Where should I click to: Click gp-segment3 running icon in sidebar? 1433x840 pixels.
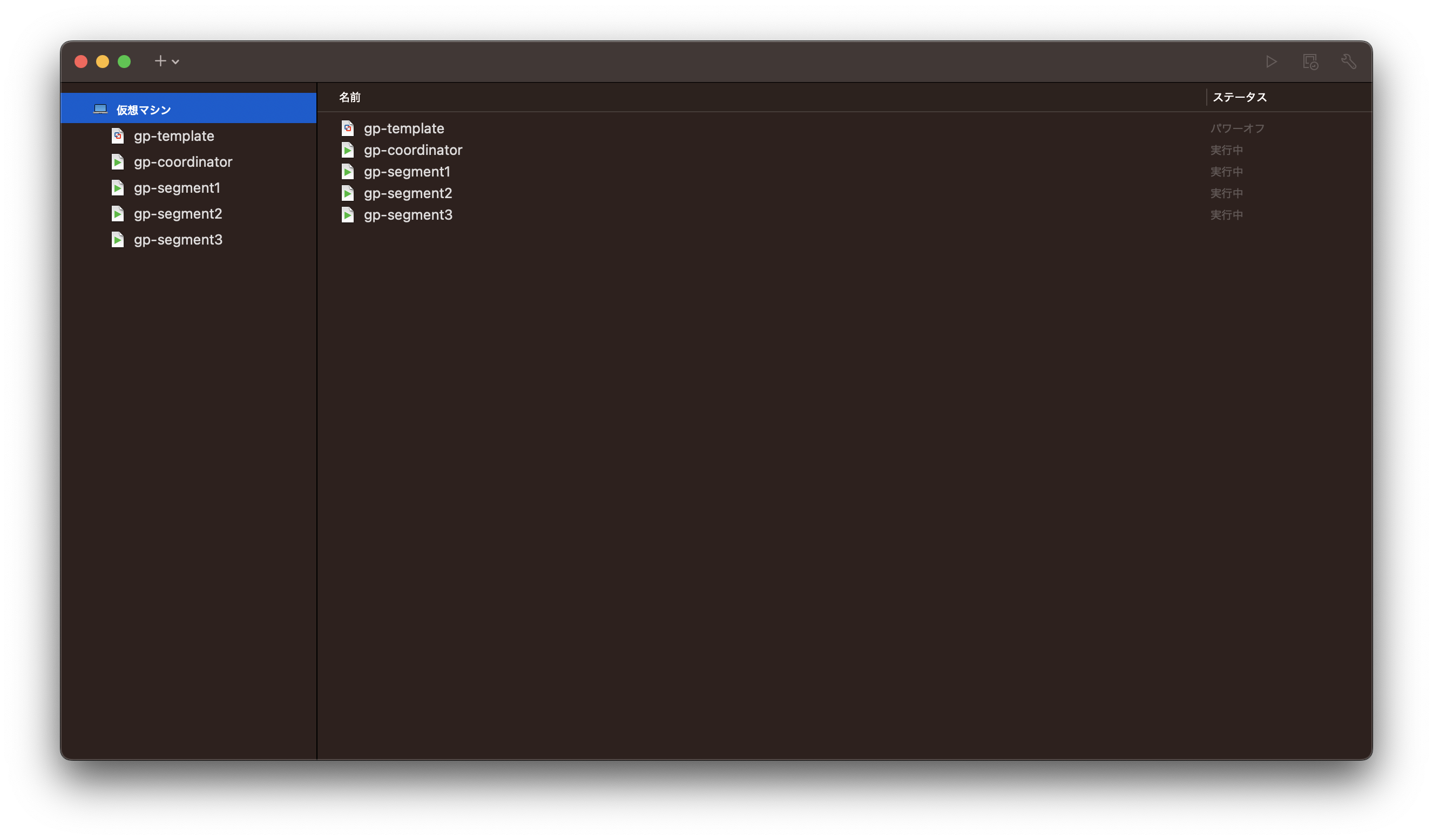(x=118, y=240)
